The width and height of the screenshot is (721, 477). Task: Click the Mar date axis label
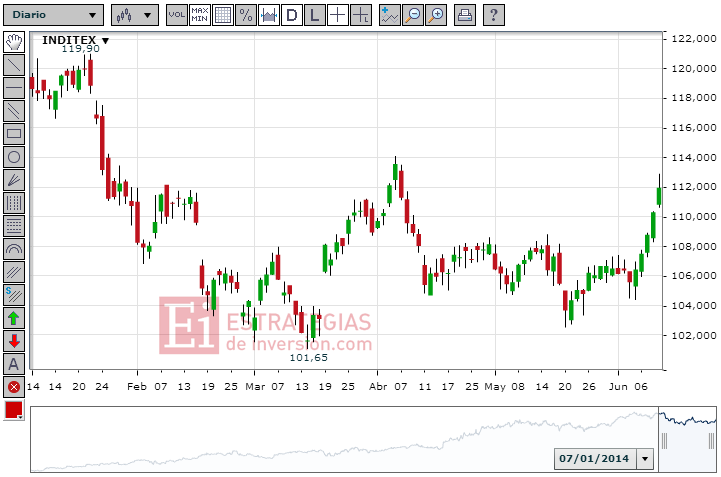click(x=255, y=386)
